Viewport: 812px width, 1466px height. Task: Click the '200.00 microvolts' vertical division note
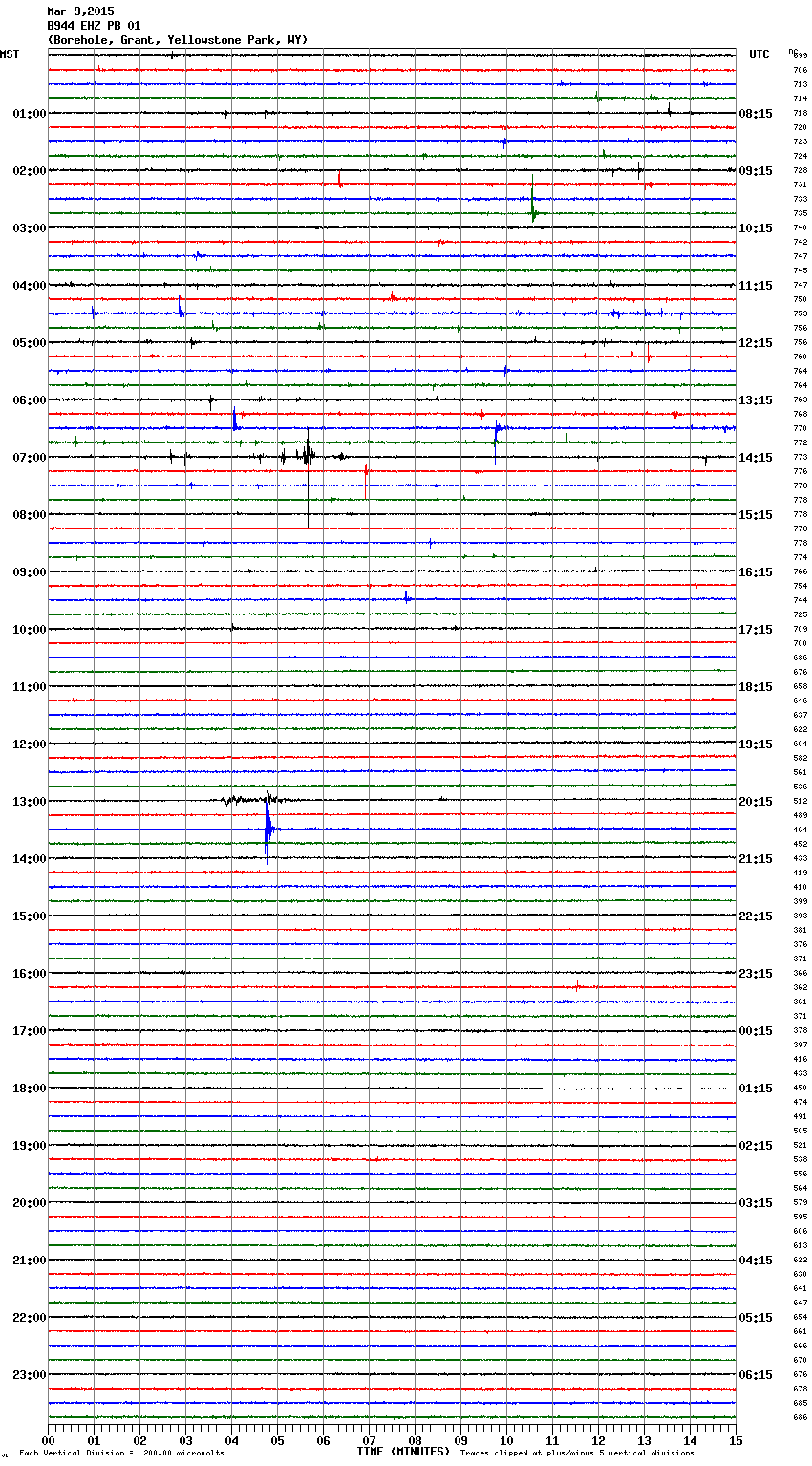click(183, 1453)
